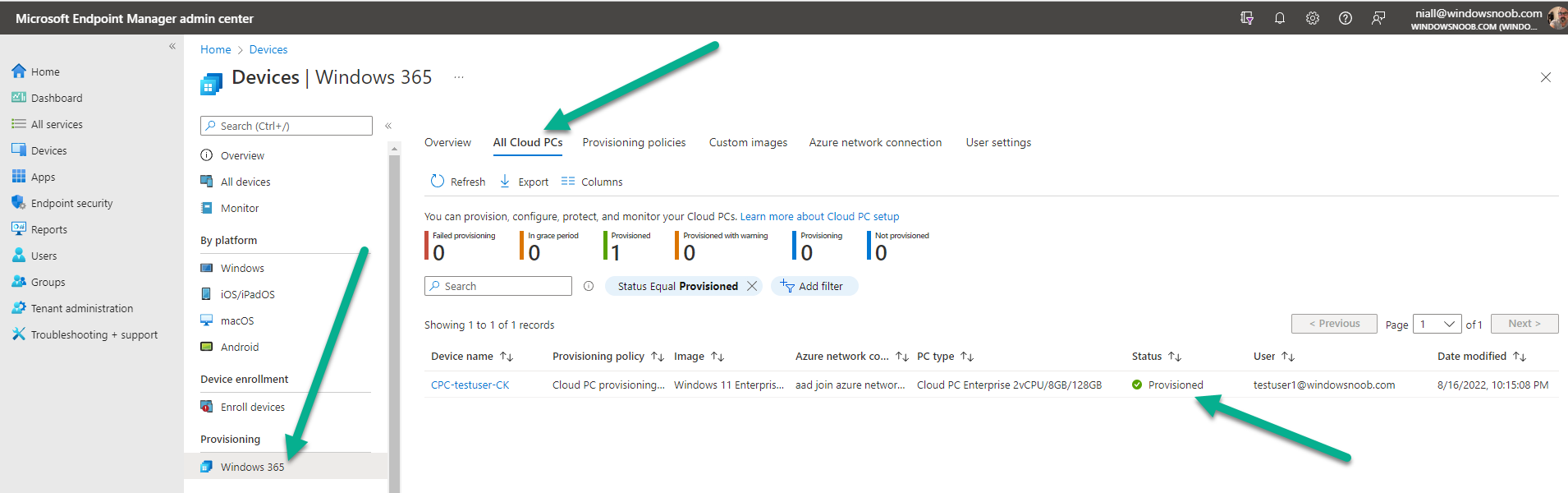Click the All services icon
Image resolution: width=1568 pixels, height=493 pixels.
click(19, 124)
